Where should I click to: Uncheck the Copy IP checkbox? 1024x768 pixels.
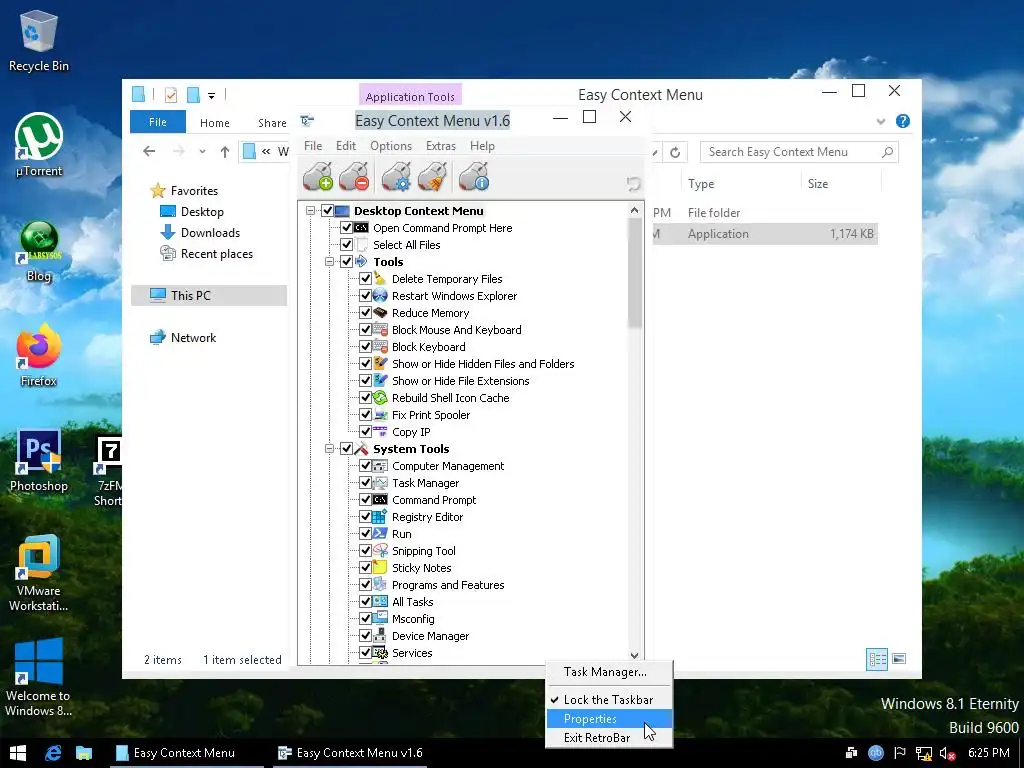[x=366, y=432]
